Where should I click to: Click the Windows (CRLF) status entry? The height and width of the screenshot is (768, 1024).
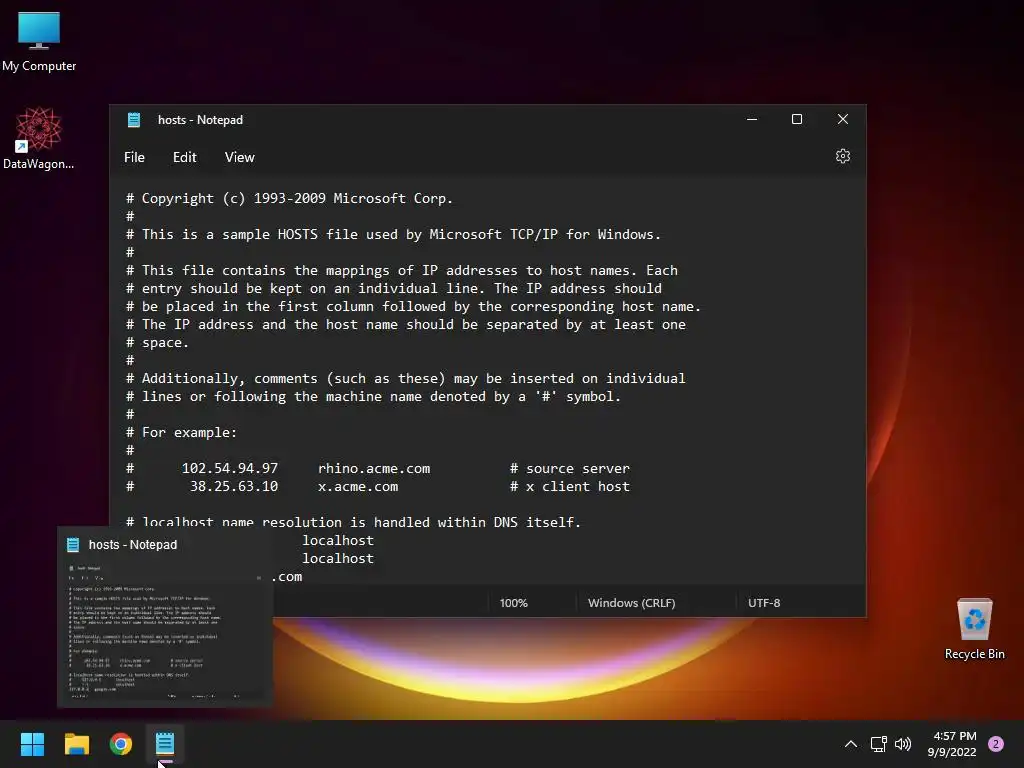(632, 603)
